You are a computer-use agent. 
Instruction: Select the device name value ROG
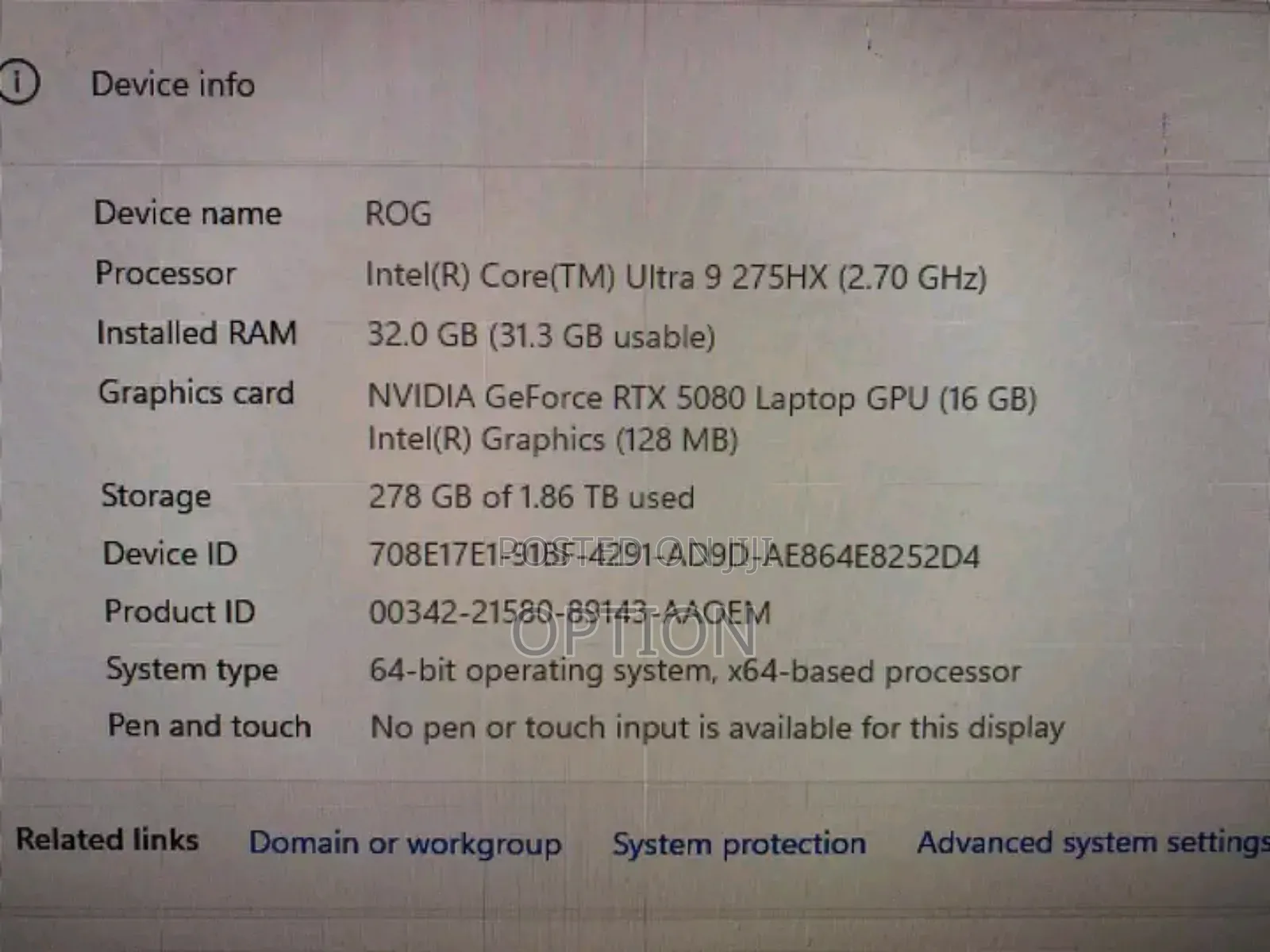tap(398, 213)
